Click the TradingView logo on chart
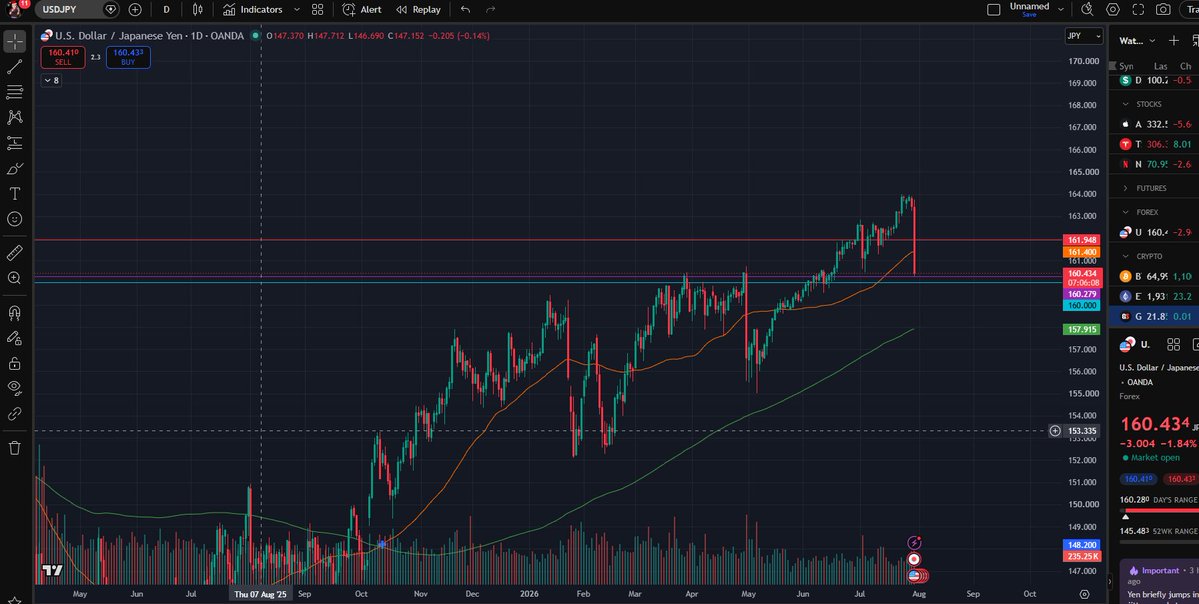Screen dimensions: 1199x604 click(x=52, y=570)
